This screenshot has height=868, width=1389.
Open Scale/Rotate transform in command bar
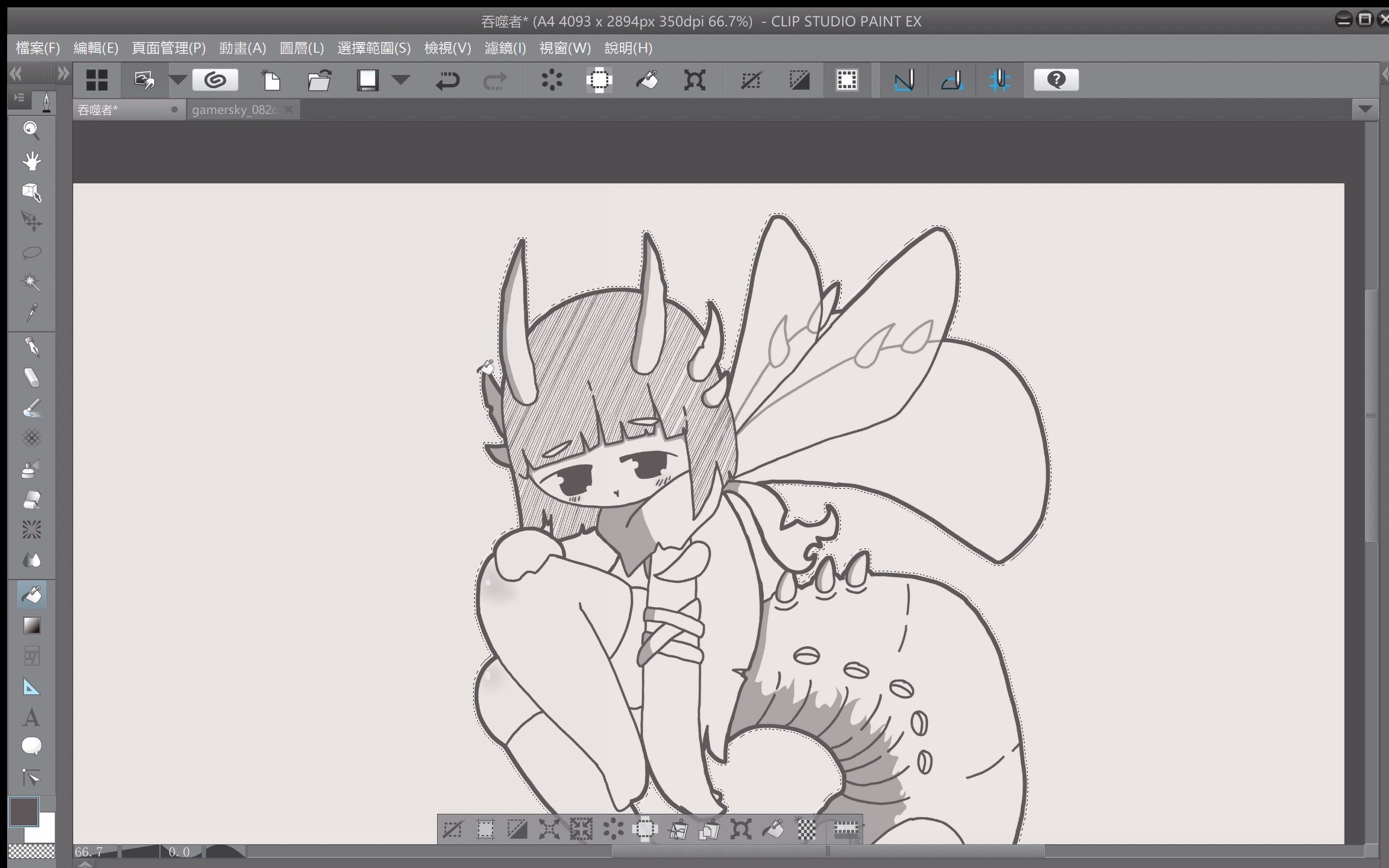point(694,80)
